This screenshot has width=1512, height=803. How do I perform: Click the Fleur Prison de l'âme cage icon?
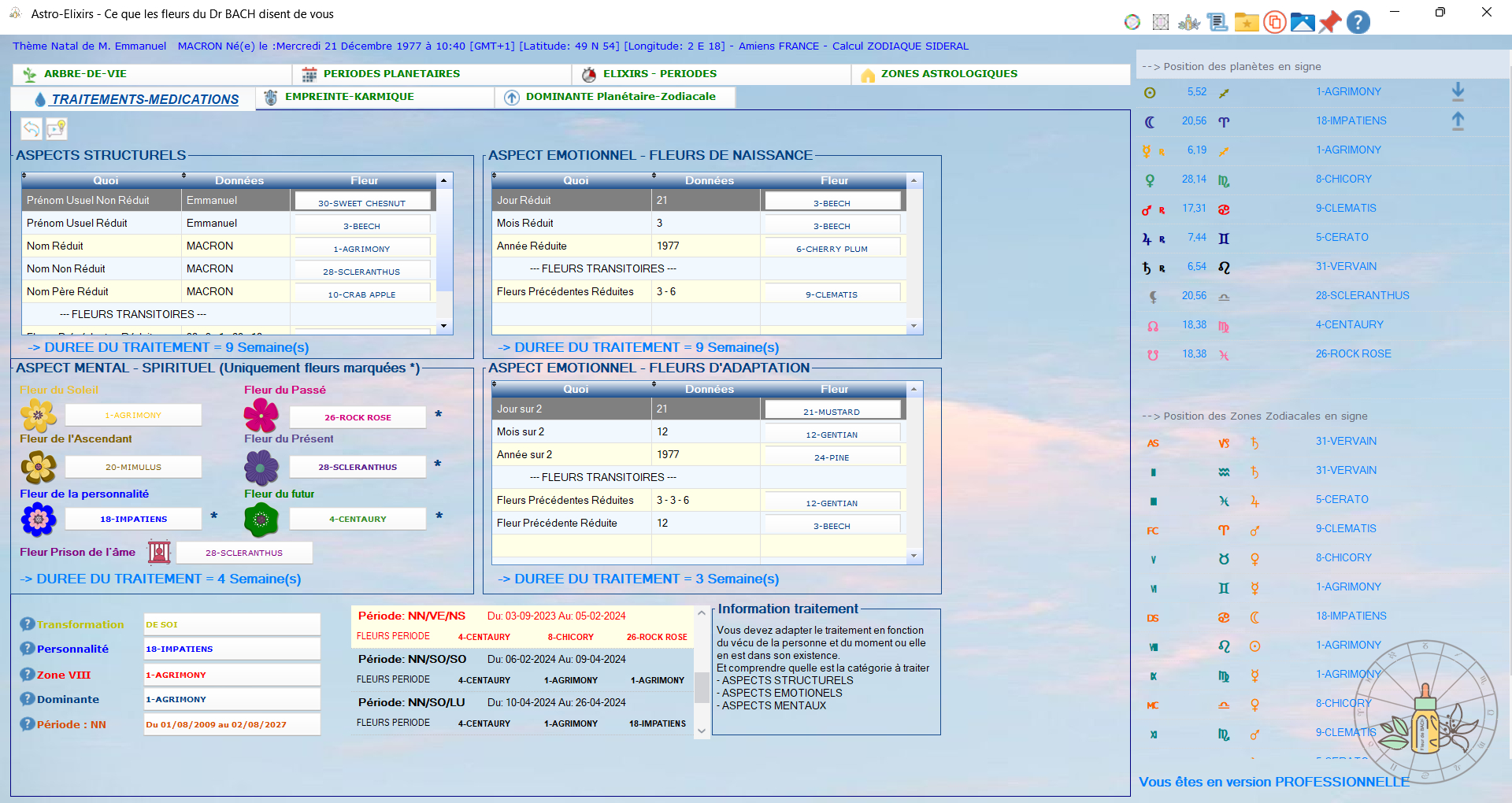click(x=159, y=552)
